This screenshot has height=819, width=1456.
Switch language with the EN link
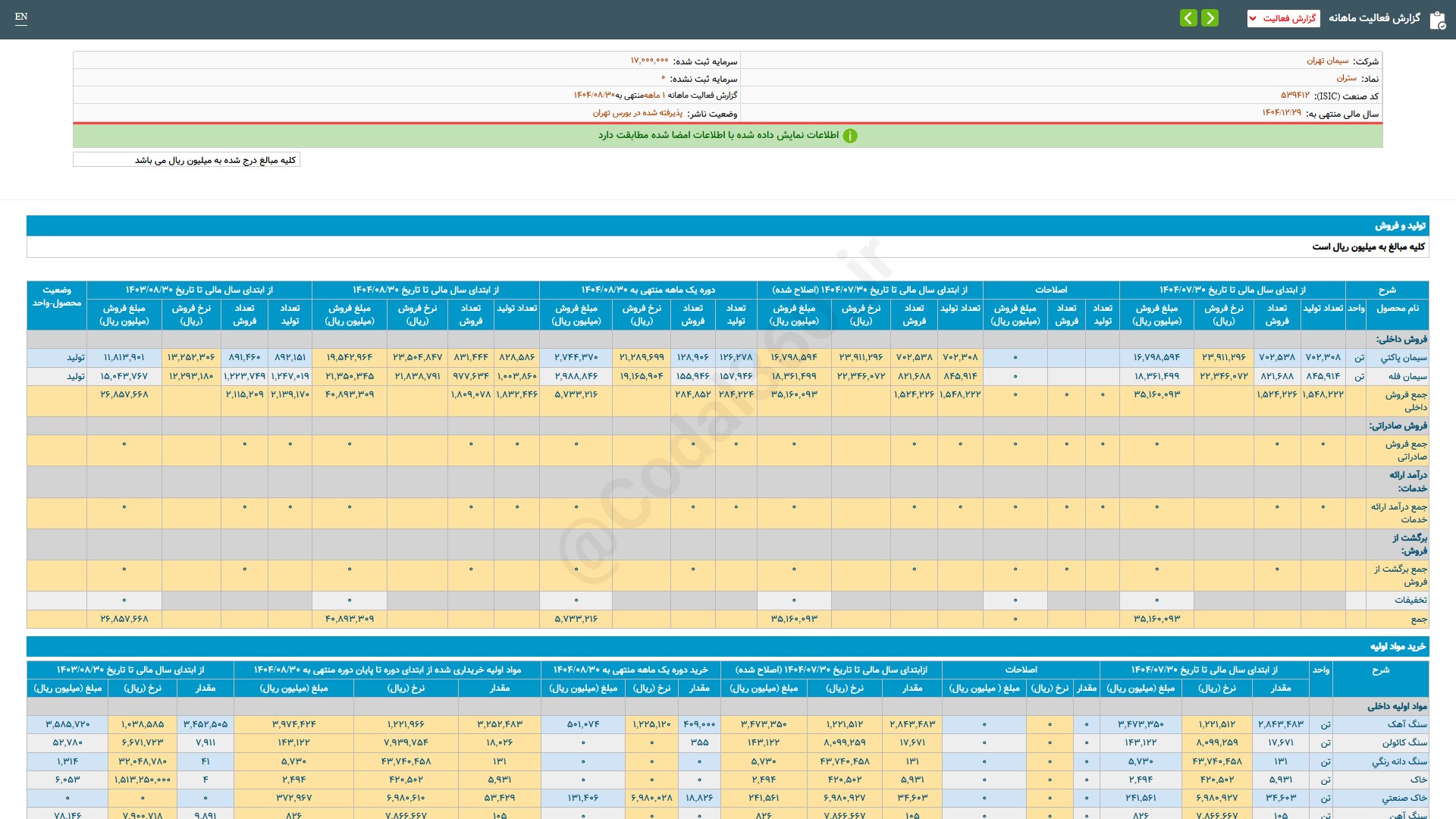21,17
